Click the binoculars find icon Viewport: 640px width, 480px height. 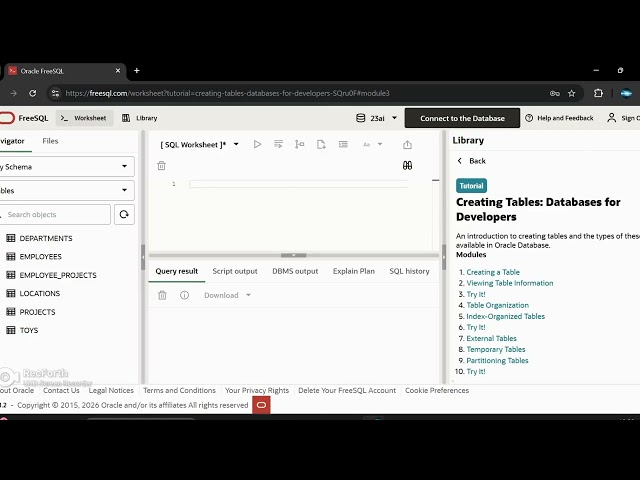click(407, 165)
